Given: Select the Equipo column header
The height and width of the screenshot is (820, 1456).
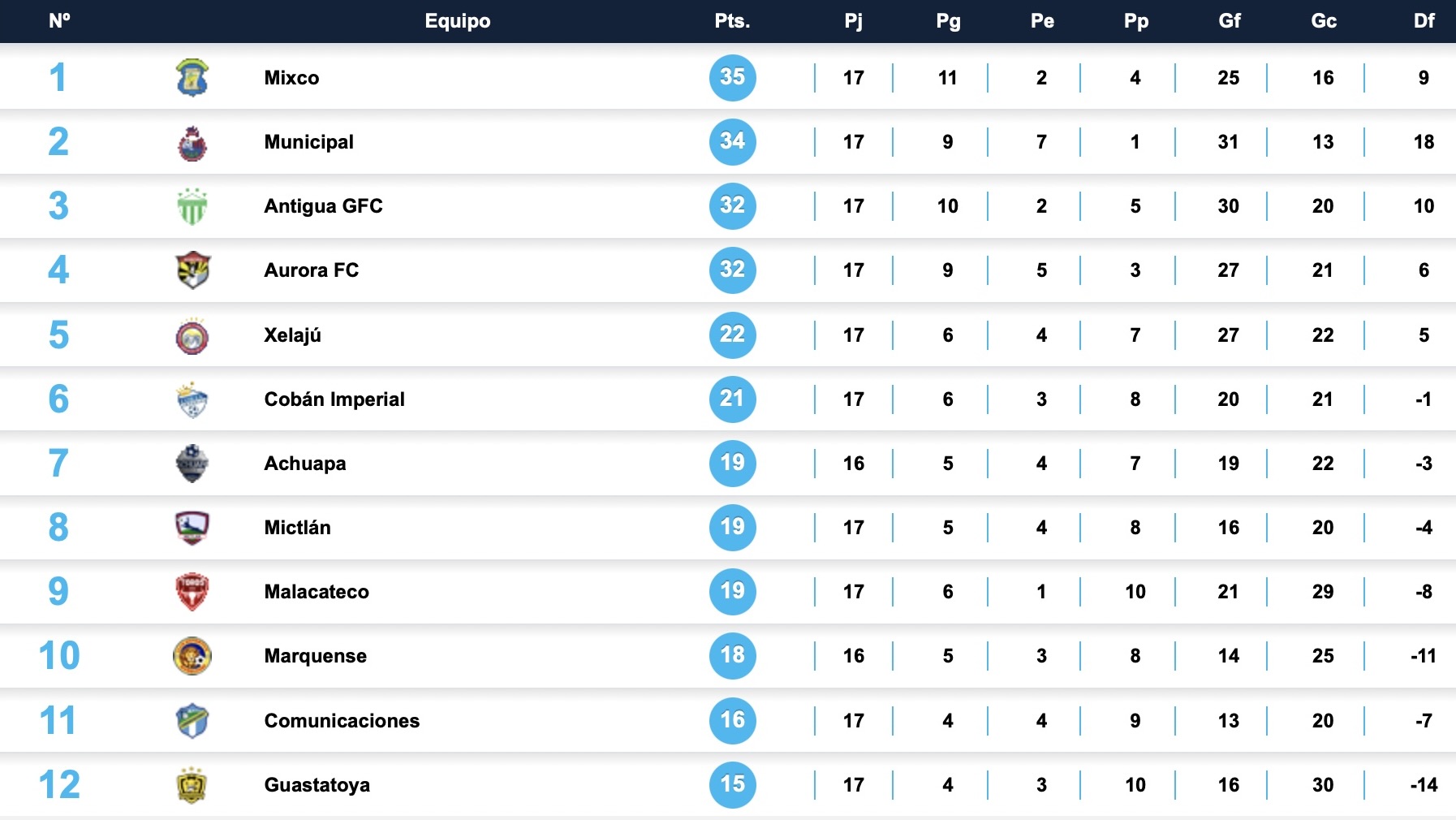Looking at the screenshot, I should click(x=458, y=21).
